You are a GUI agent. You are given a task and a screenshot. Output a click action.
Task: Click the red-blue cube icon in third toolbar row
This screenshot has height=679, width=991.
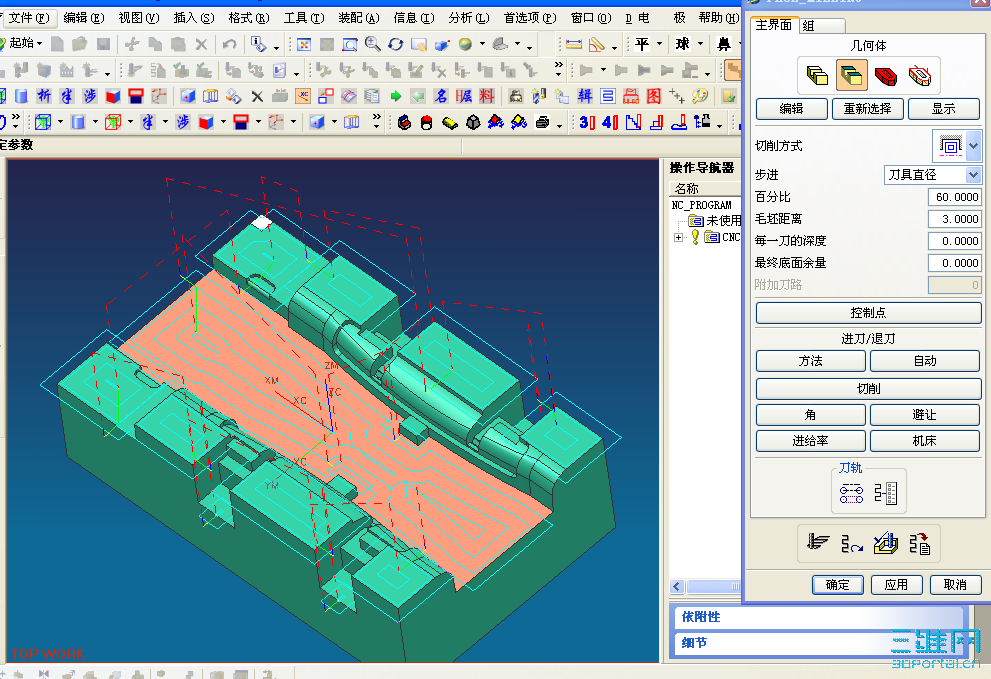click(113, 96)
